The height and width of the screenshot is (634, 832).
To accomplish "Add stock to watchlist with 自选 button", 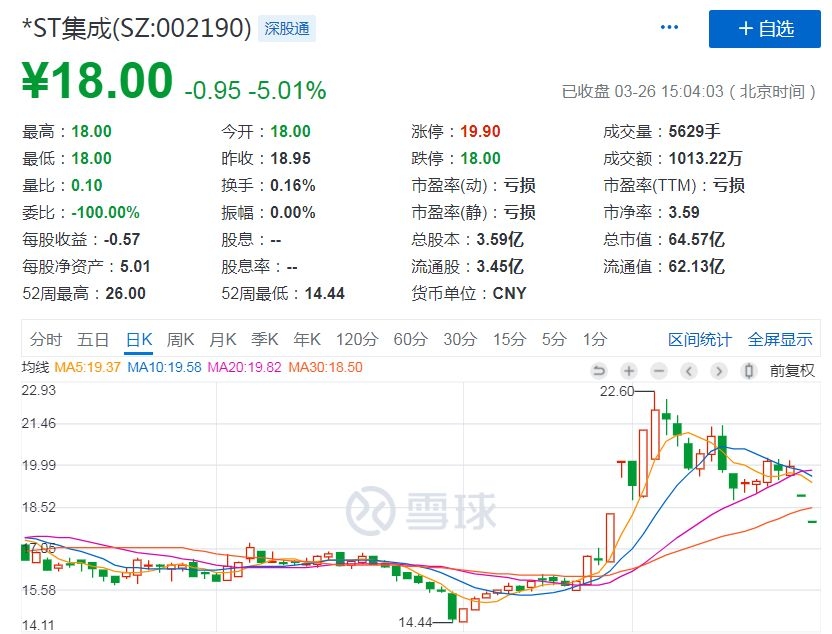I will [764, 29].
